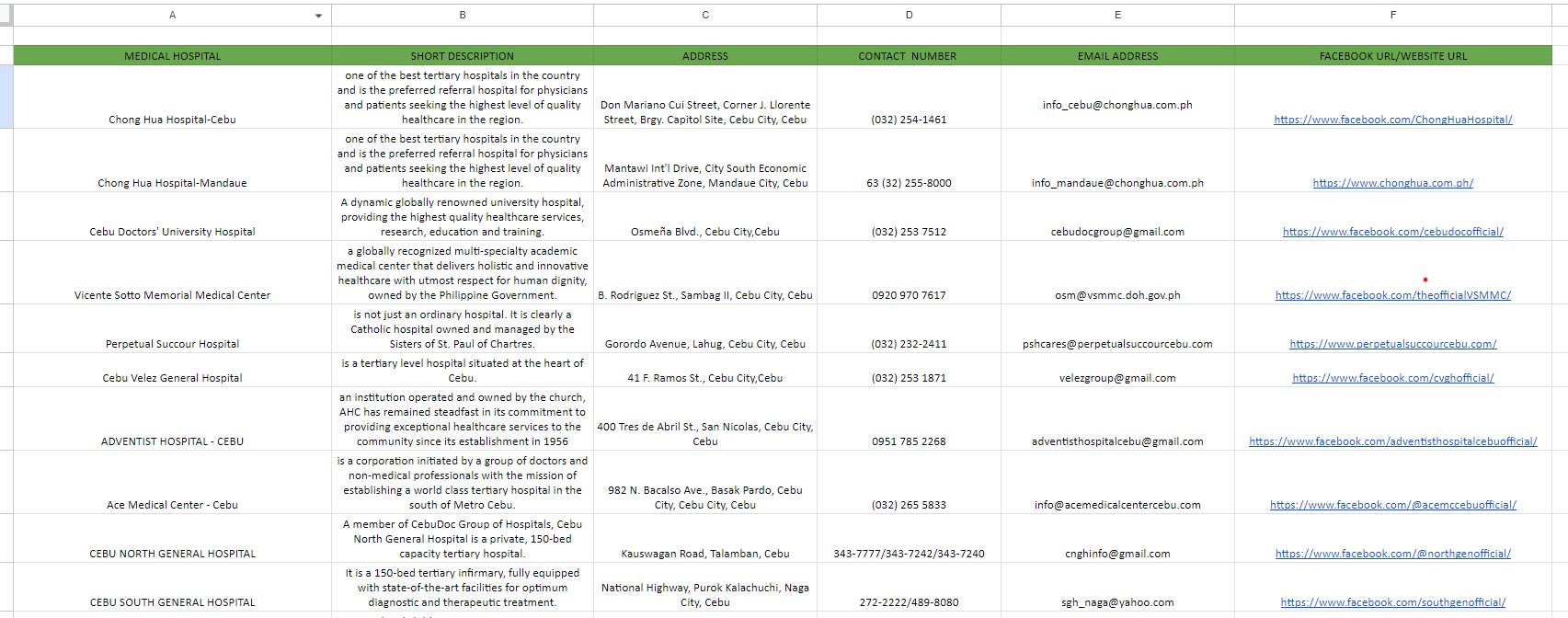Open column A dropdown arrow
Image resolution: width=1568 pixels, height=618 pixels.
[318, 16]
